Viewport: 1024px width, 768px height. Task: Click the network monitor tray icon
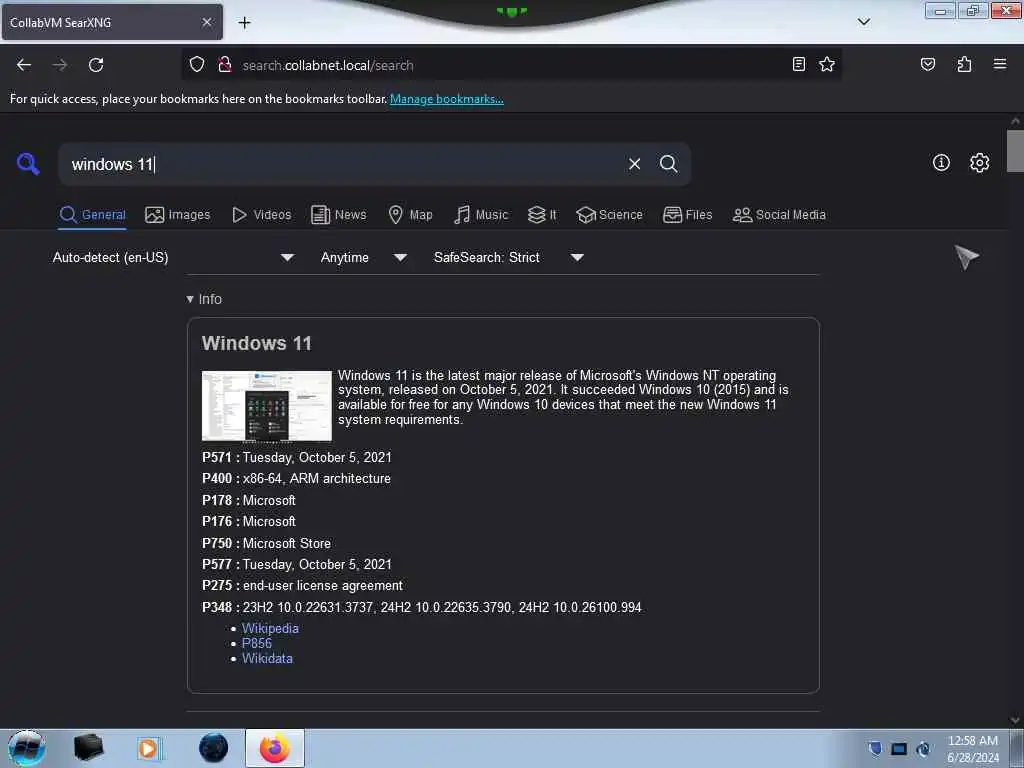899,749
